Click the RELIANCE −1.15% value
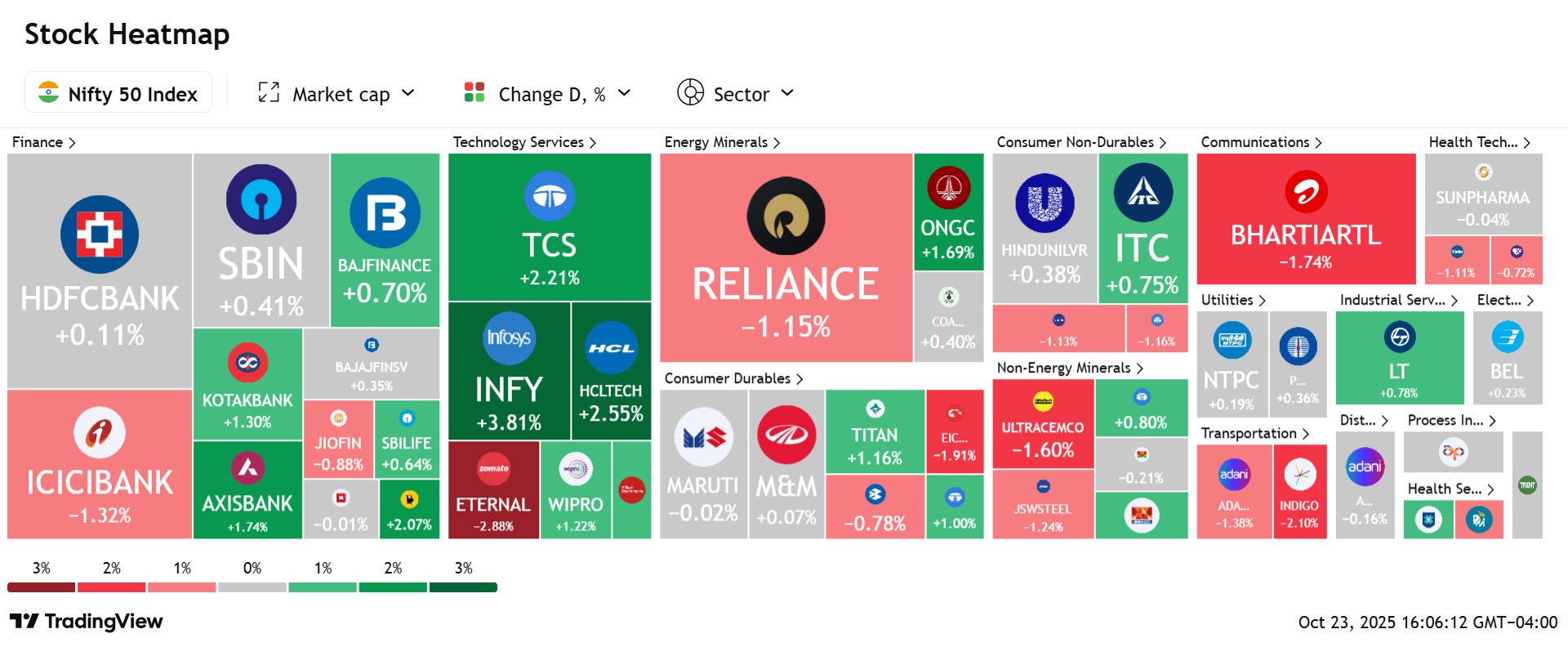The height and width of the screenshot is (647, 1568). pyautogui.click(x=786, y=327)
